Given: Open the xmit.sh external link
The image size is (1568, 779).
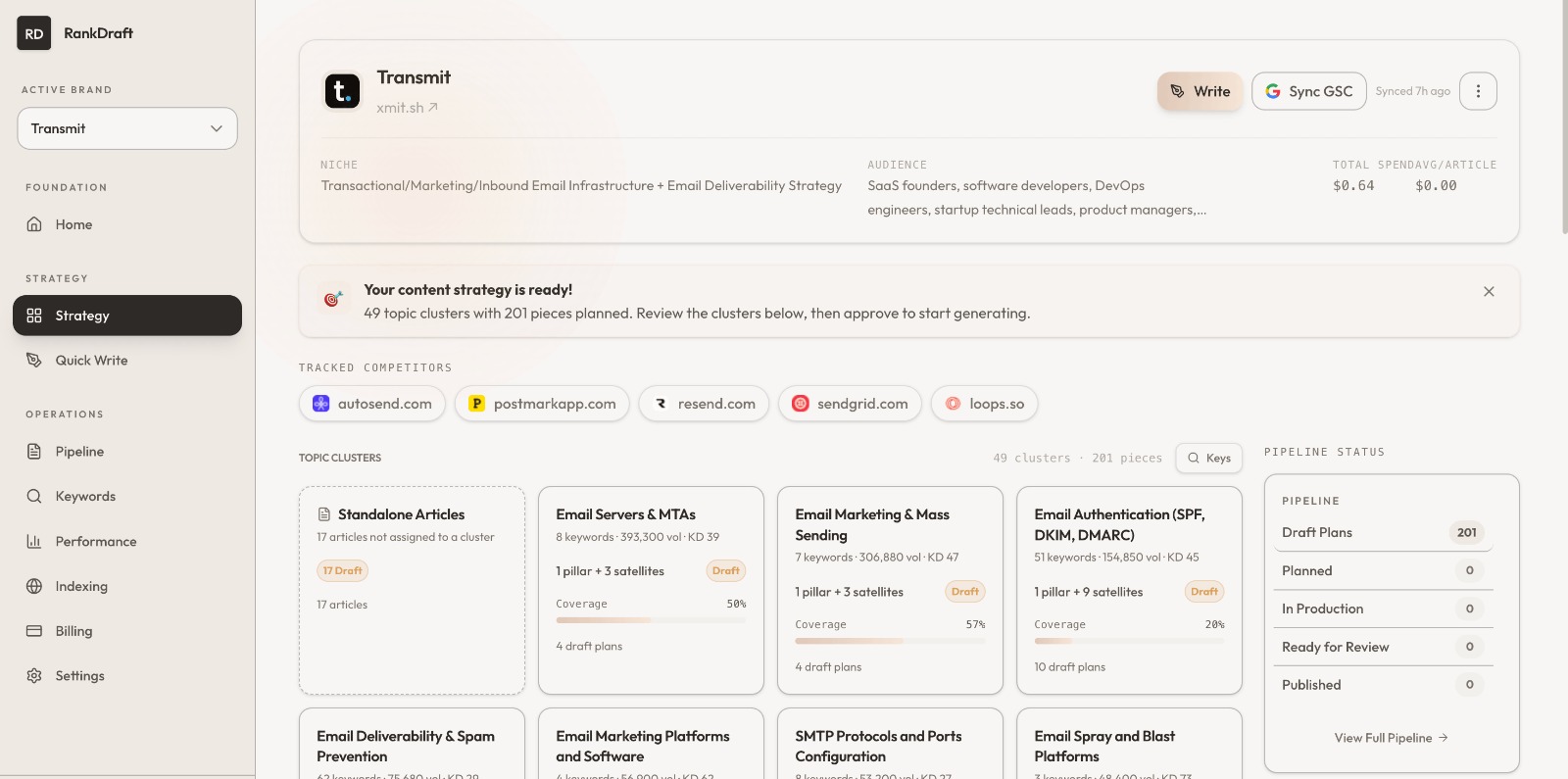Looking at the screenshot, I should click(407, 108).
